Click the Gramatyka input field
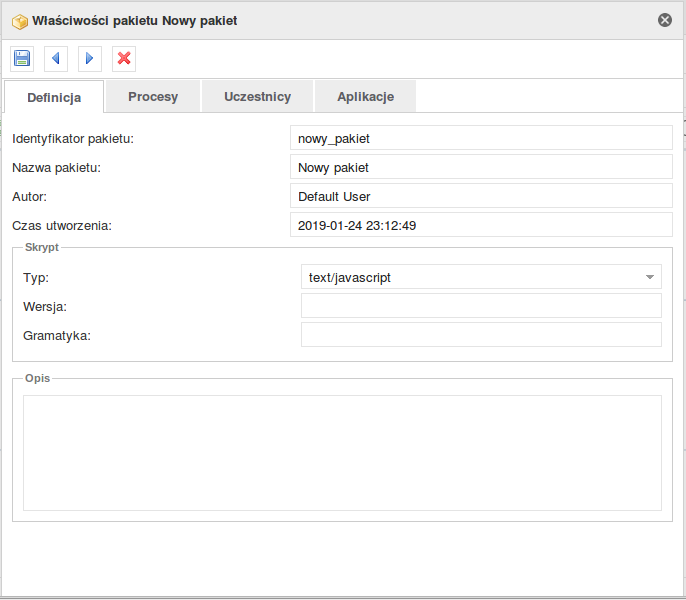The width and height of the screenshot is (686, 600). click(x=481, y=335)
